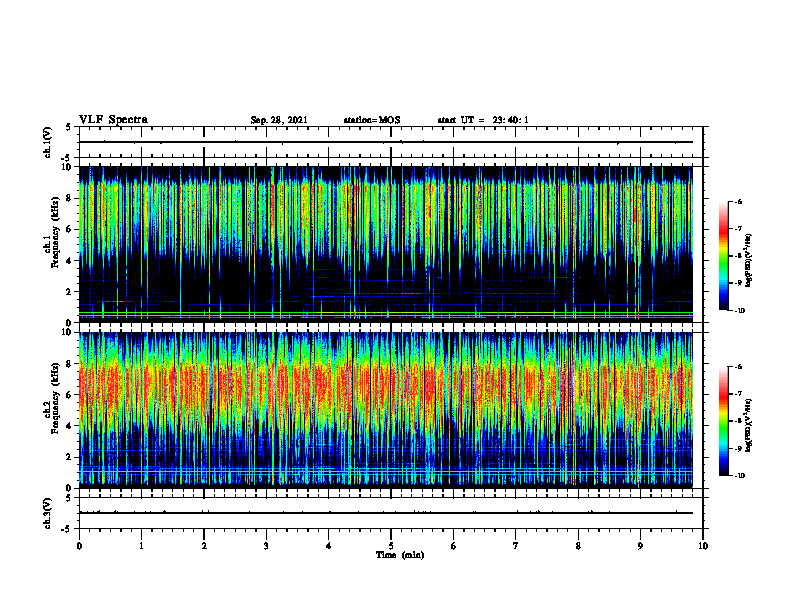This screenshot has height=612, width=792.
Task: Click the "ch.3(V)" waveform axis label
Action: (x=48, y=513)
